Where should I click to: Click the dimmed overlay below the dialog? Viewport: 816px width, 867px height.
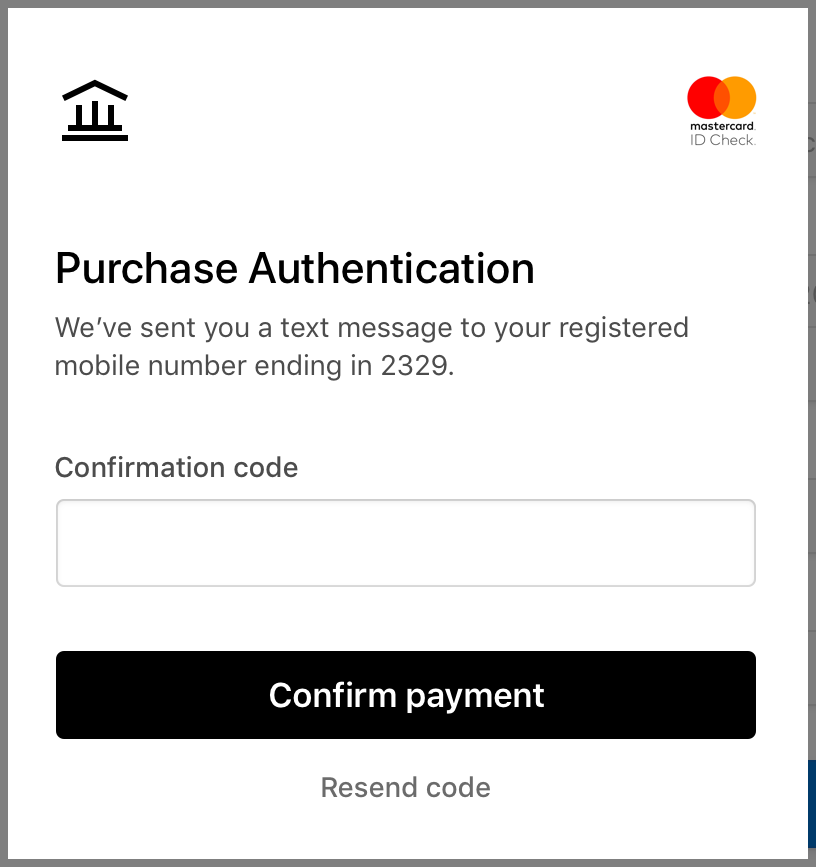tap(408, 863)
